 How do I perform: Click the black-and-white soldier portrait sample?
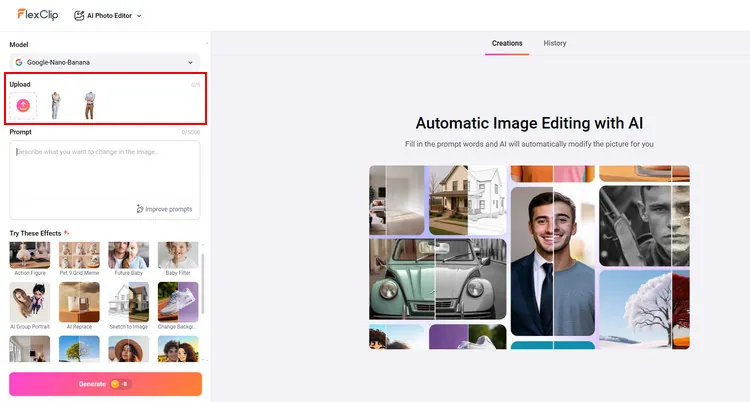tap(644, 226)
